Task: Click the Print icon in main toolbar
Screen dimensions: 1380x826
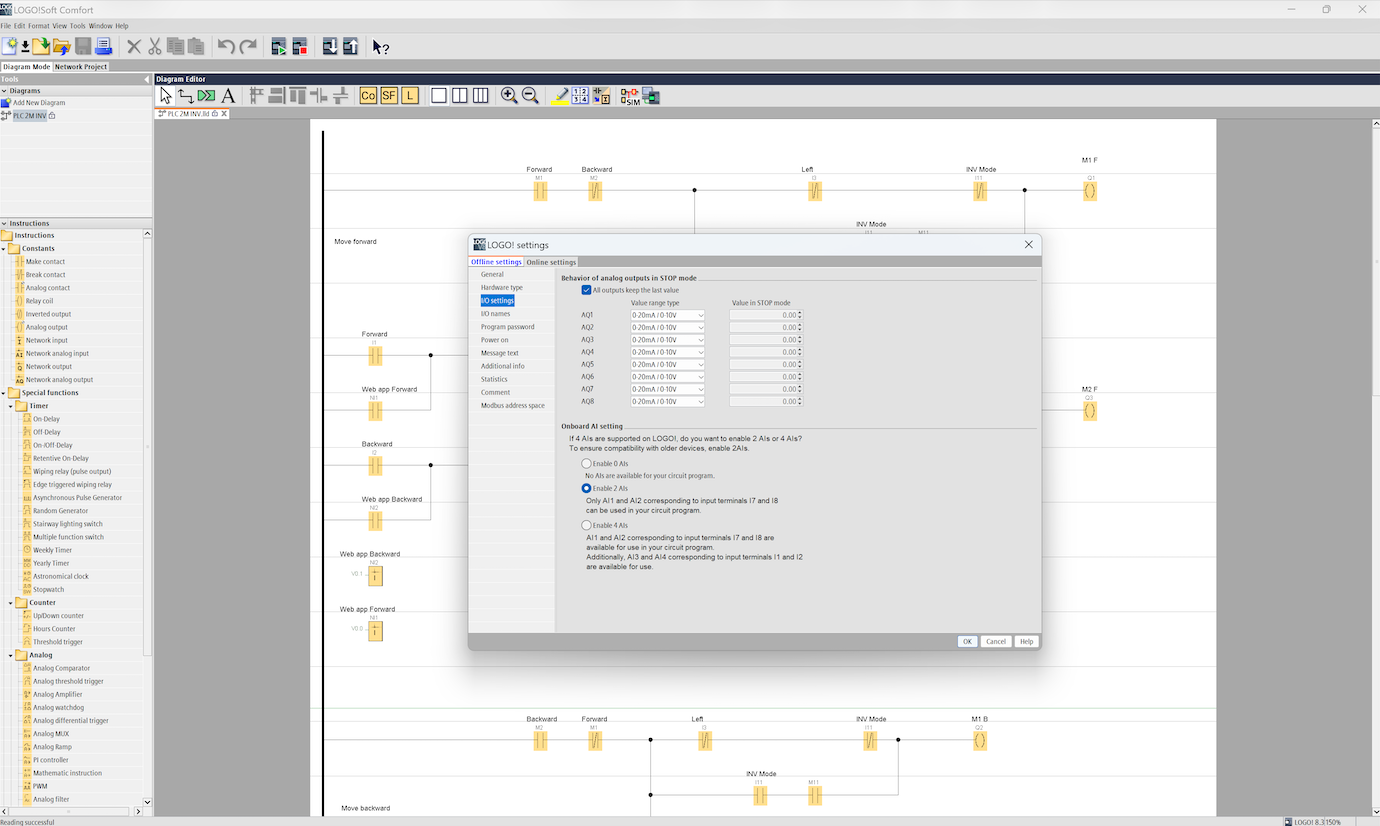Action: (x=103, y=46)
